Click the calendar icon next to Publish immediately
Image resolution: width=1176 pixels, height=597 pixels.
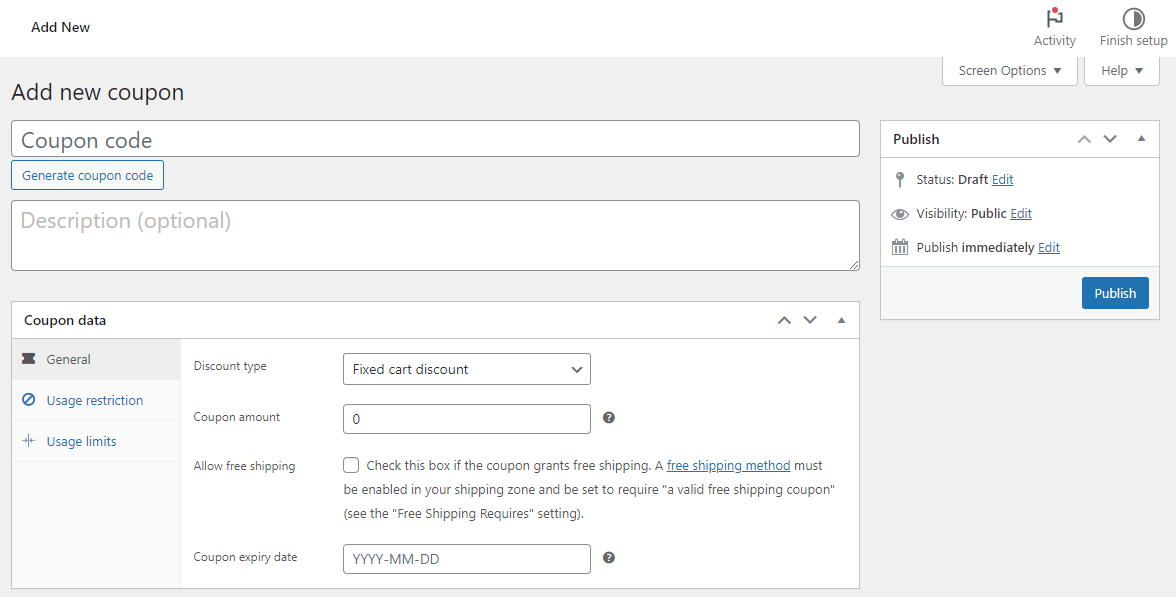coord(899,247)
